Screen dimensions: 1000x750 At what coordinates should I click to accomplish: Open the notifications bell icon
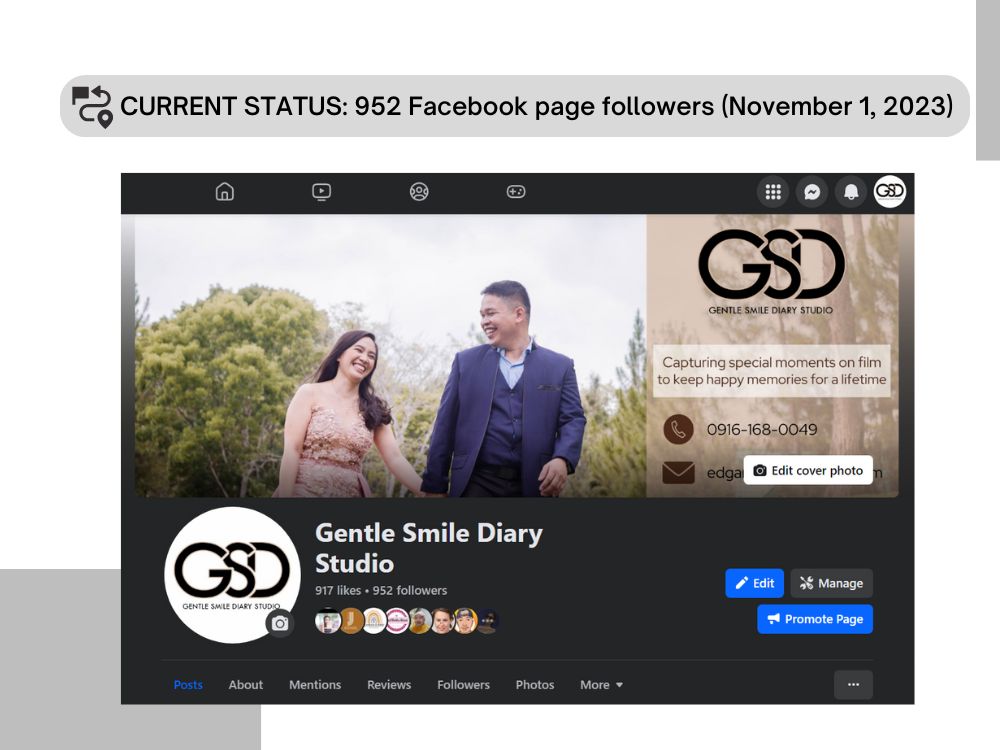[x=851, y=191]
